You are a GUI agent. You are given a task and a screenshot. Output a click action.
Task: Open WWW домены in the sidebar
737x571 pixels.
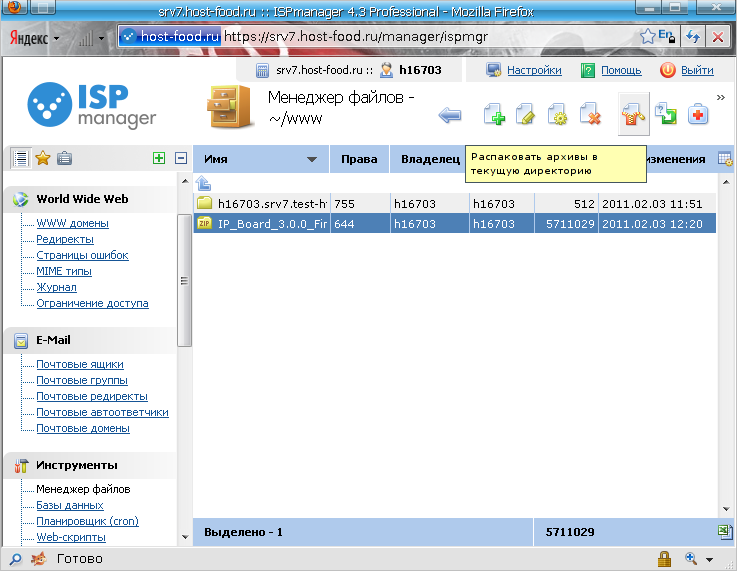[x=73, y=223]
